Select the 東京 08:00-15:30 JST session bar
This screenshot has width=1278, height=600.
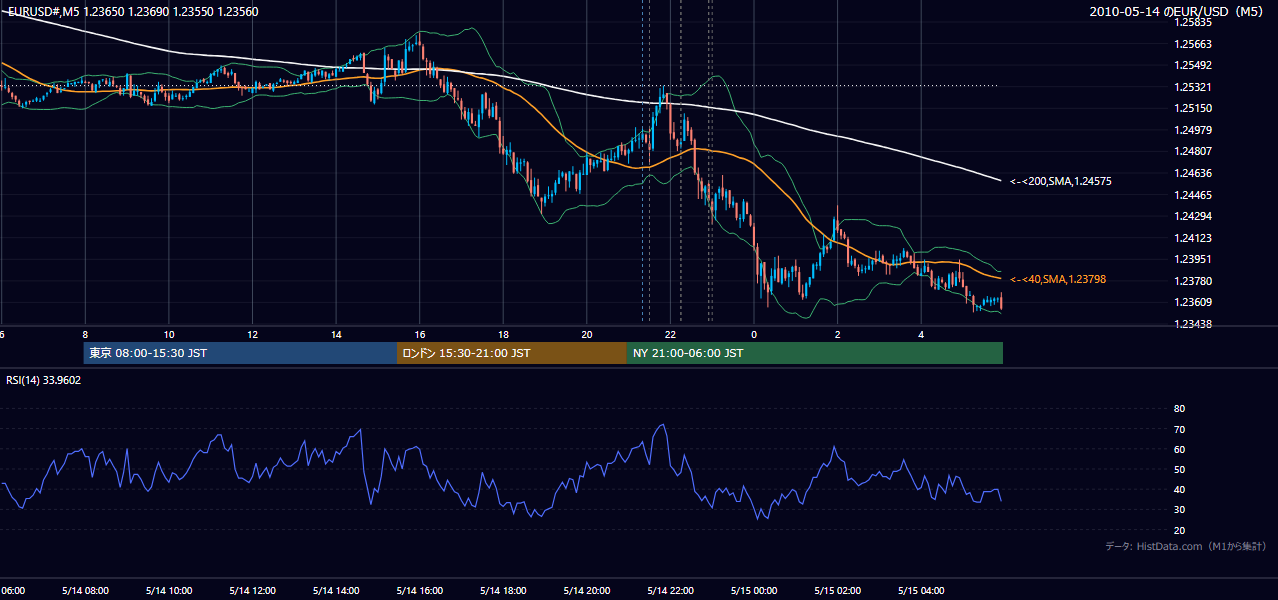[x=241, y=353]
